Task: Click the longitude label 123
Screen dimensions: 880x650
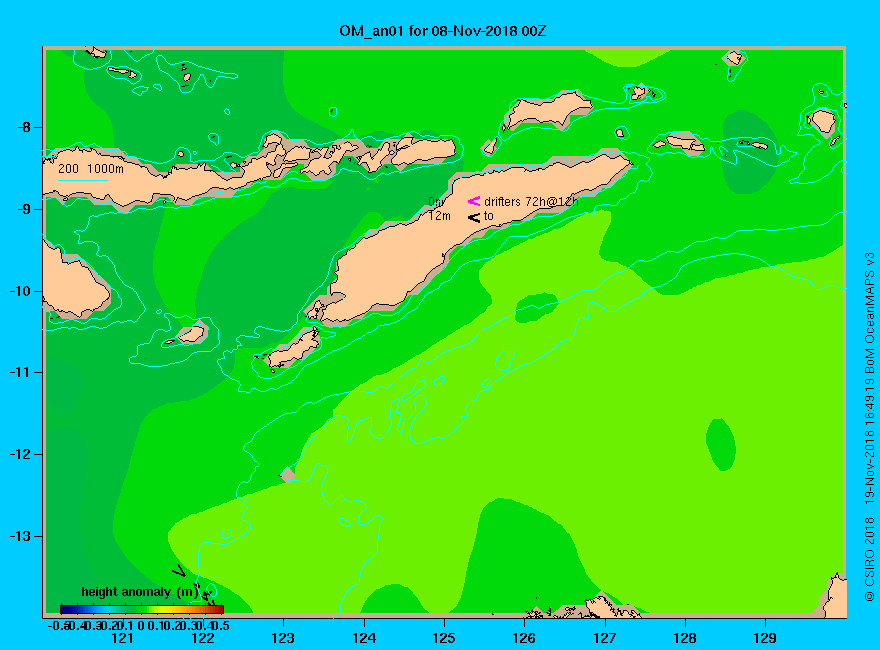Action: [283, 638]
